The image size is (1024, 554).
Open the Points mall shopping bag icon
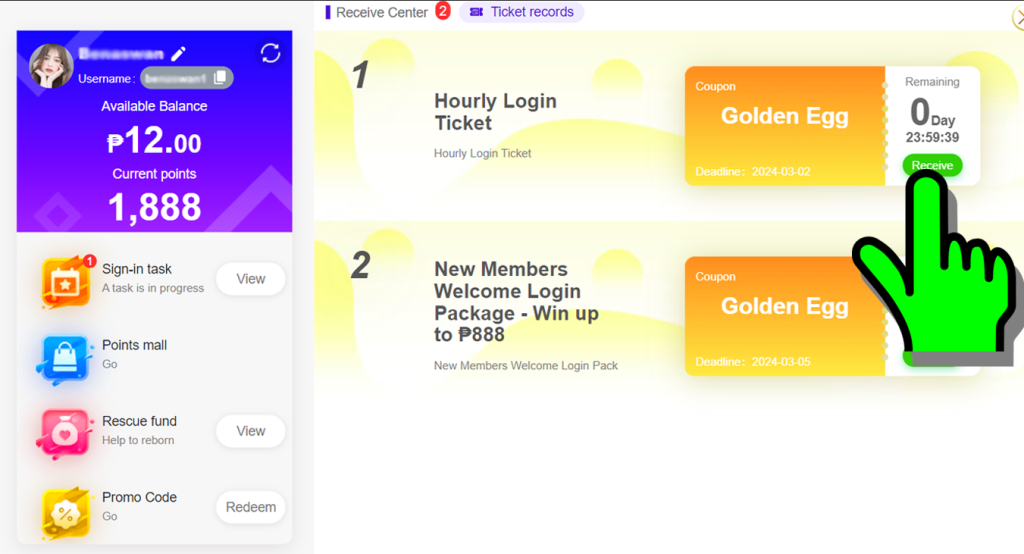[x=64, y=358]
